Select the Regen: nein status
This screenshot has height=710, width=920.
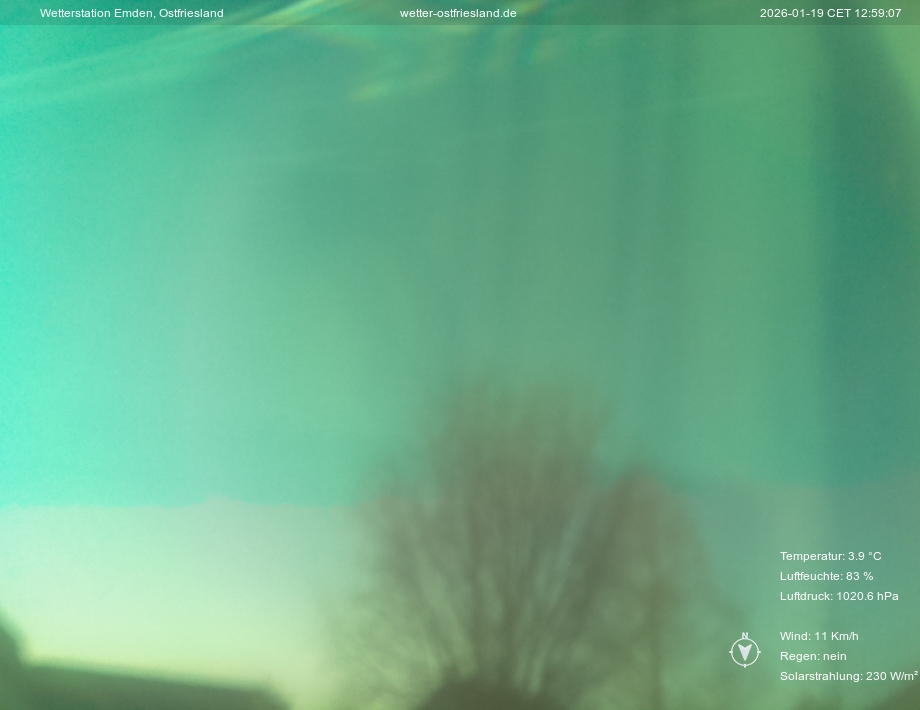[x=813, y=656]
